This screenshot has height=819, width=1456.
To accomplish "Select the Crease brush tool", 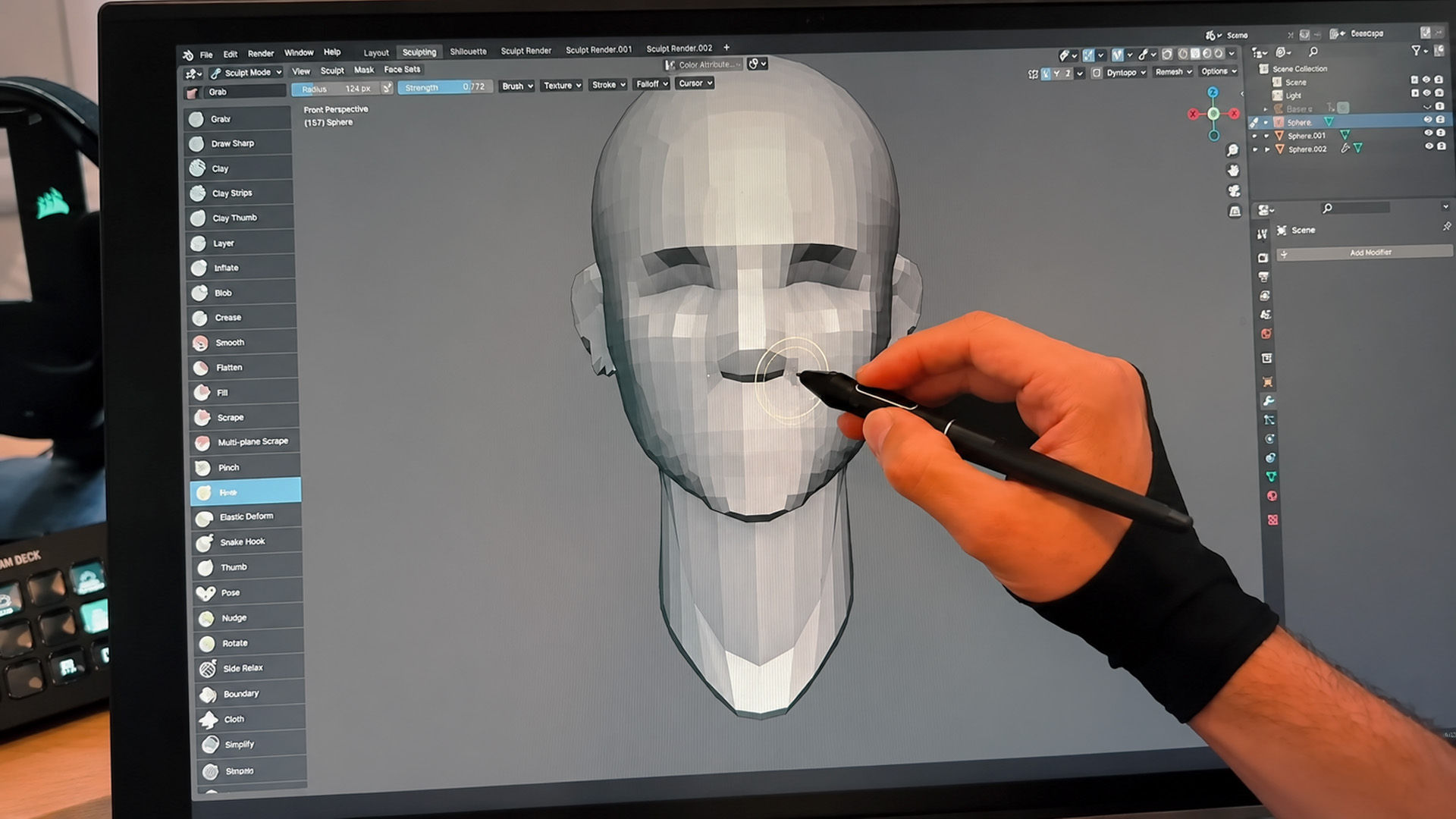I will (x=241, y=318).
